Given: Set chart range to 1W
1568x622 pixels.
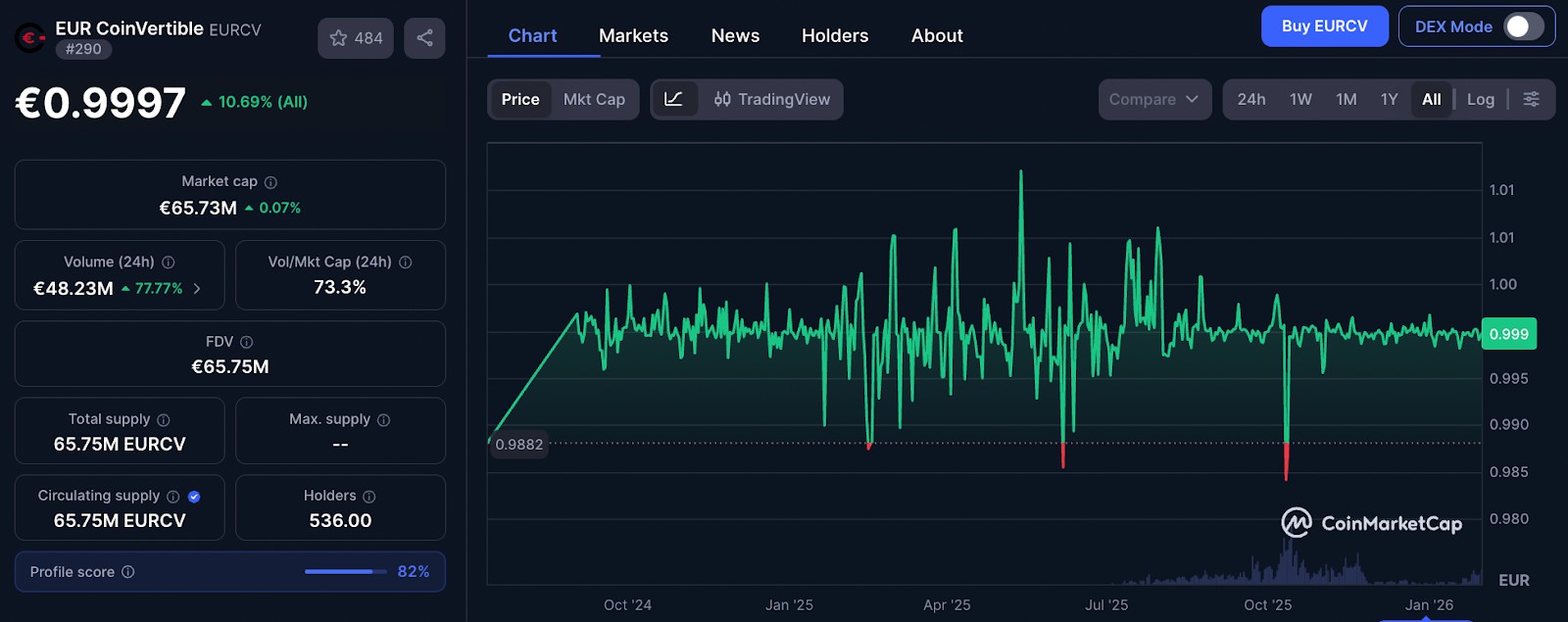Looking at the screenshot, I should click(1300, 99).
